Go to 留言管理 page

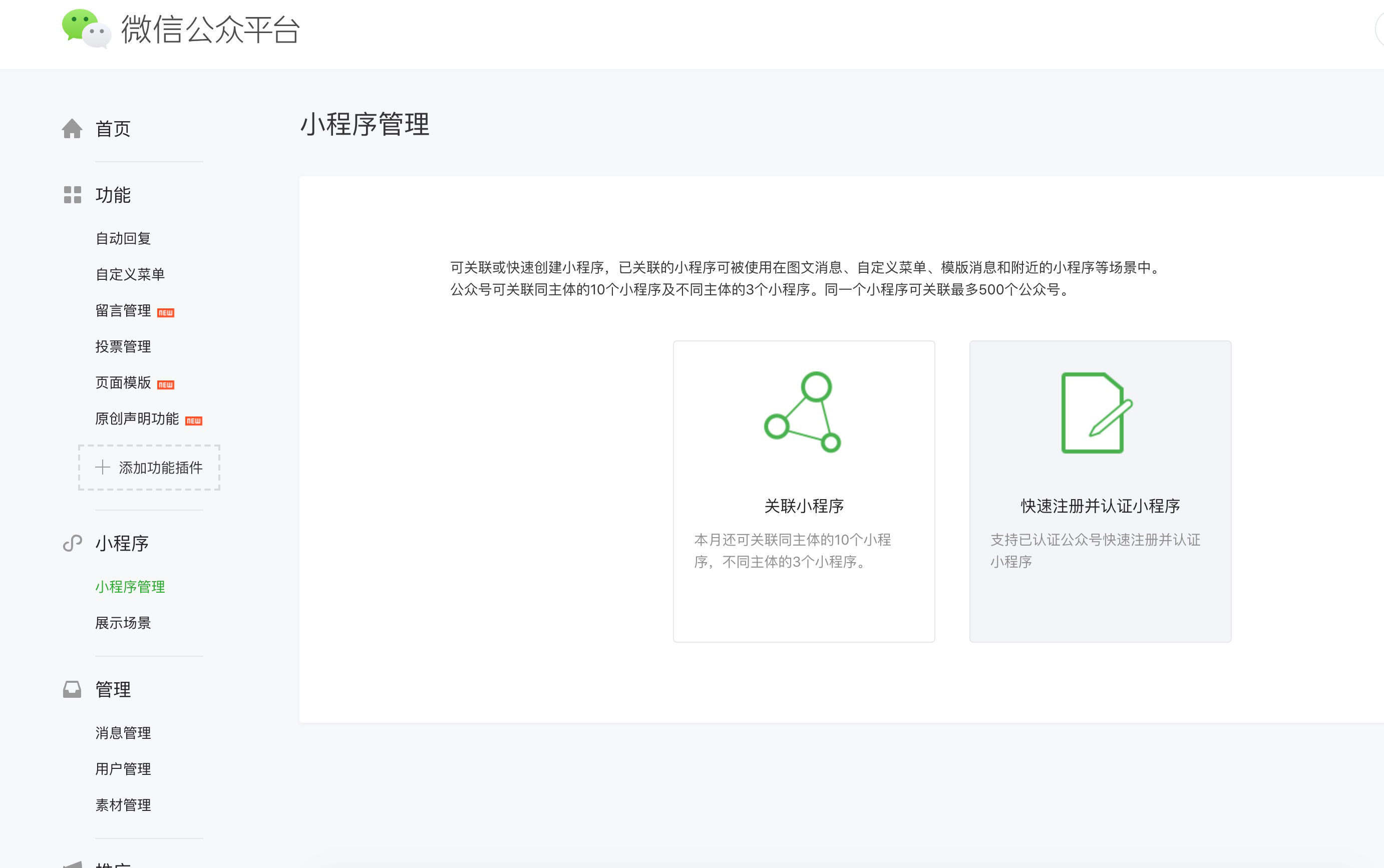[123, 310]
